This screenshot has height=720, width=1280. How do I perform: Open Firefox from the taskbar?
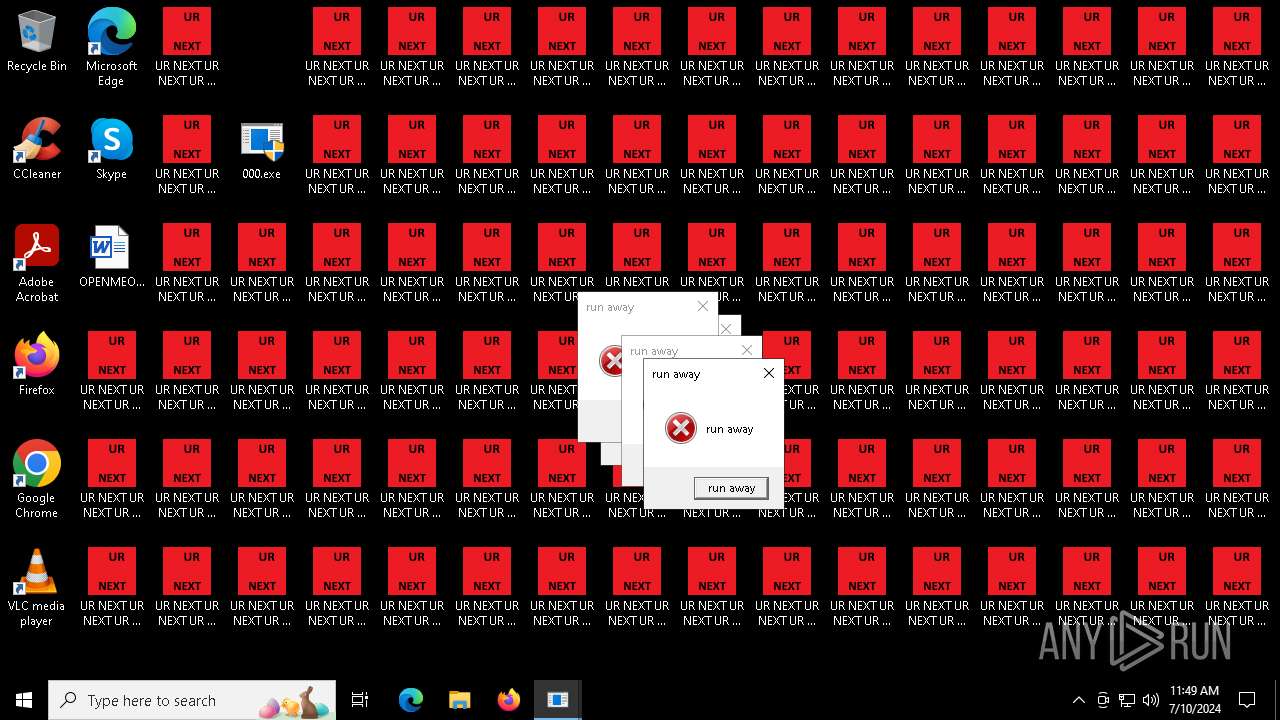[509, 700]
